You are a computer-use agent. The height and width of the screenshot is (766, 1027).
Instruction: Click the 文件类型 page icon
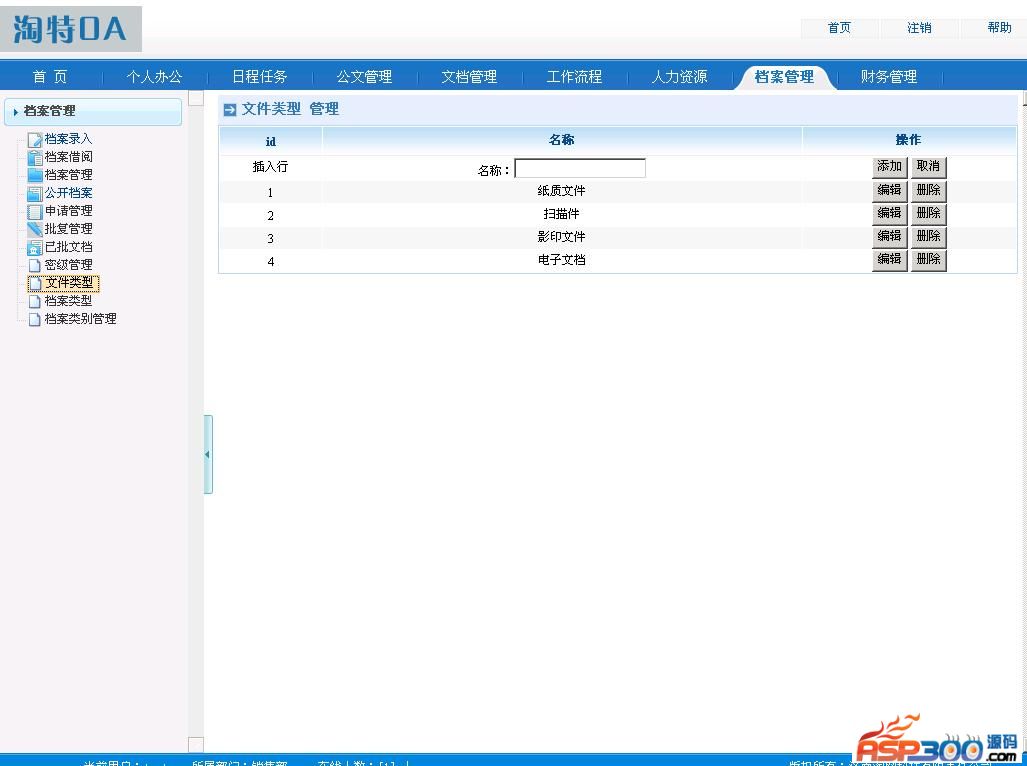[x=35, y=283]
